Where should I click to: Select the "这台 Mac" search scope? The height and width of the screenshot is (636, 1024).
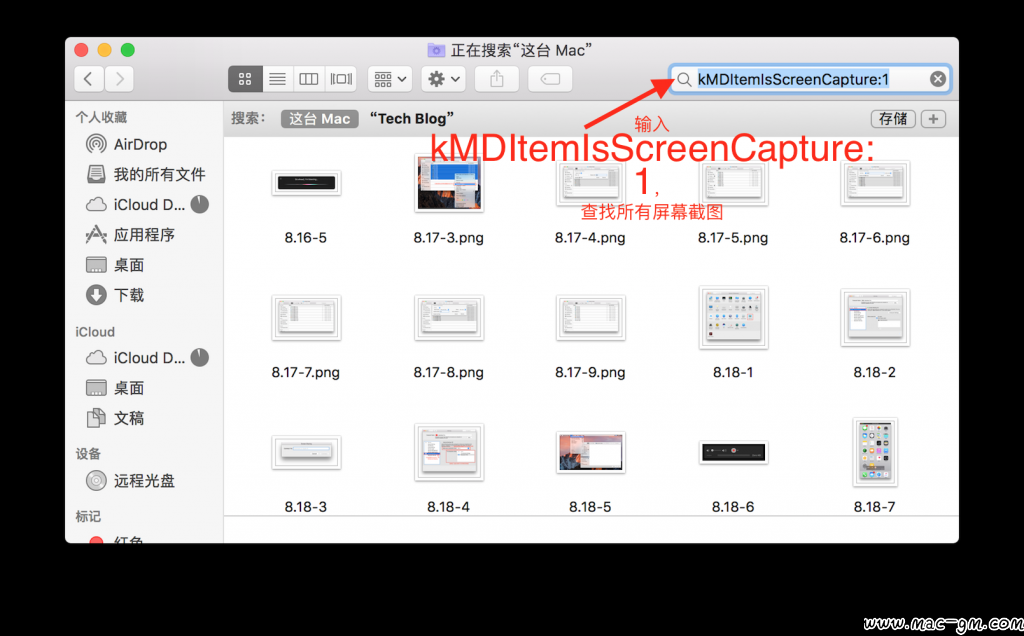point(319,118)
